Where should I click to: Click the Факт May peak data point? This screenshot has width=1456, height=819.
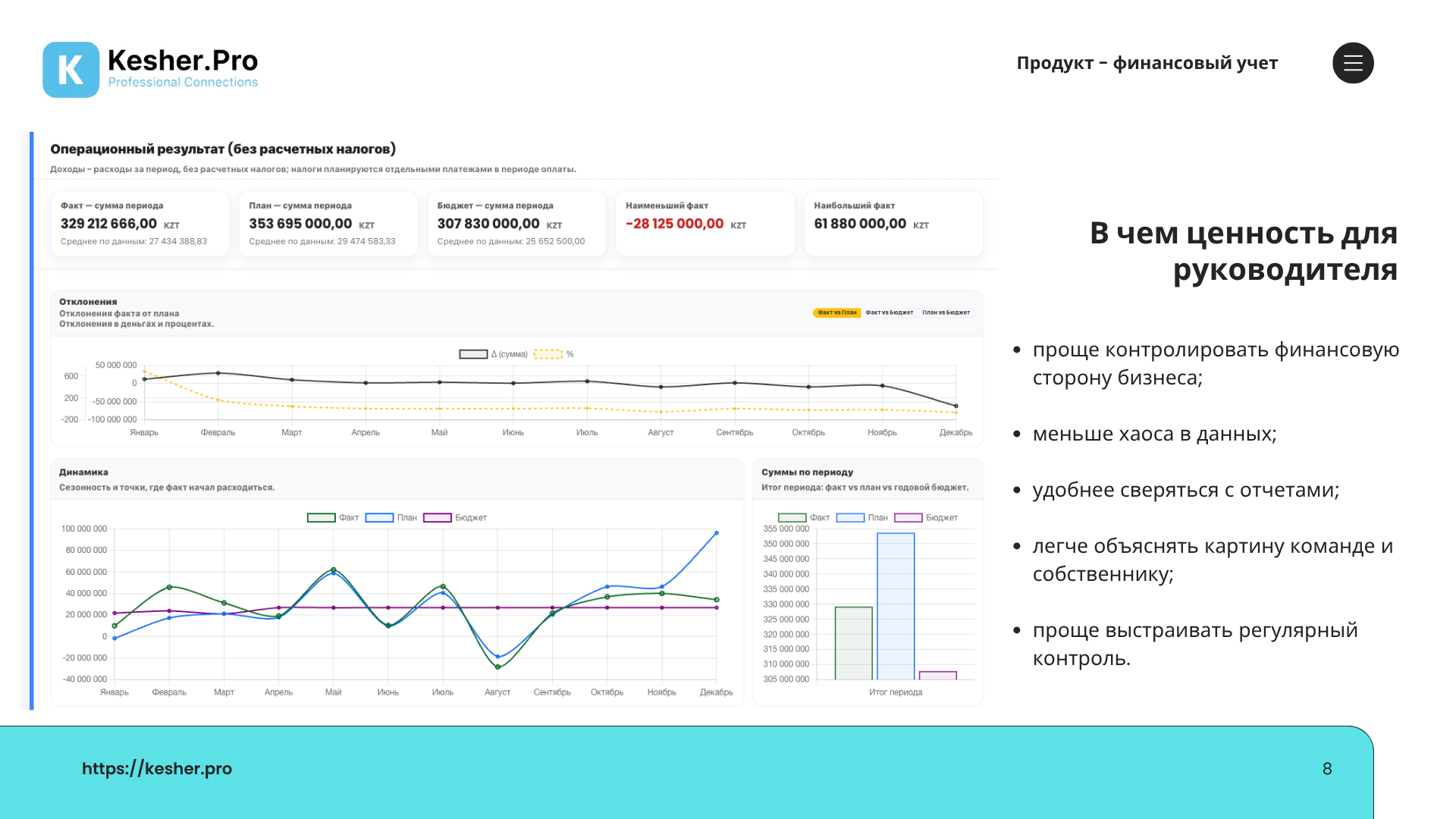click(333, 570)
